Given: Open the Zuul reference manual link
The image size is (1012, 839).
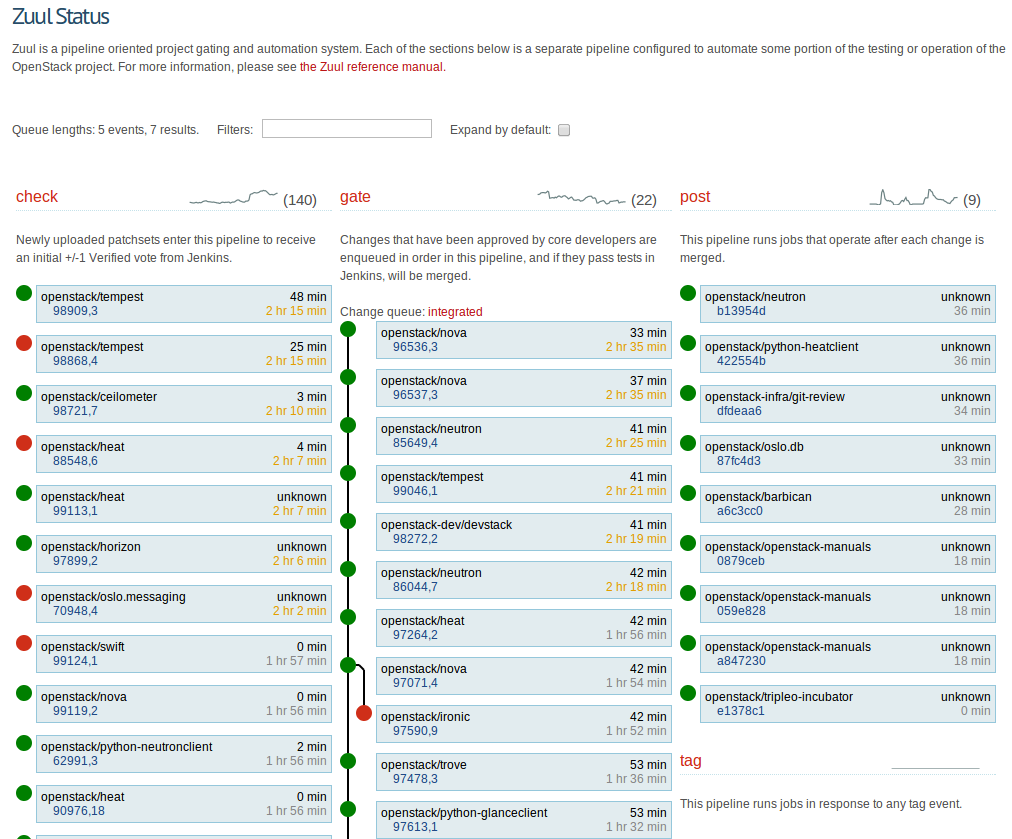Looking at the screenshot, I should pos(371,67).
